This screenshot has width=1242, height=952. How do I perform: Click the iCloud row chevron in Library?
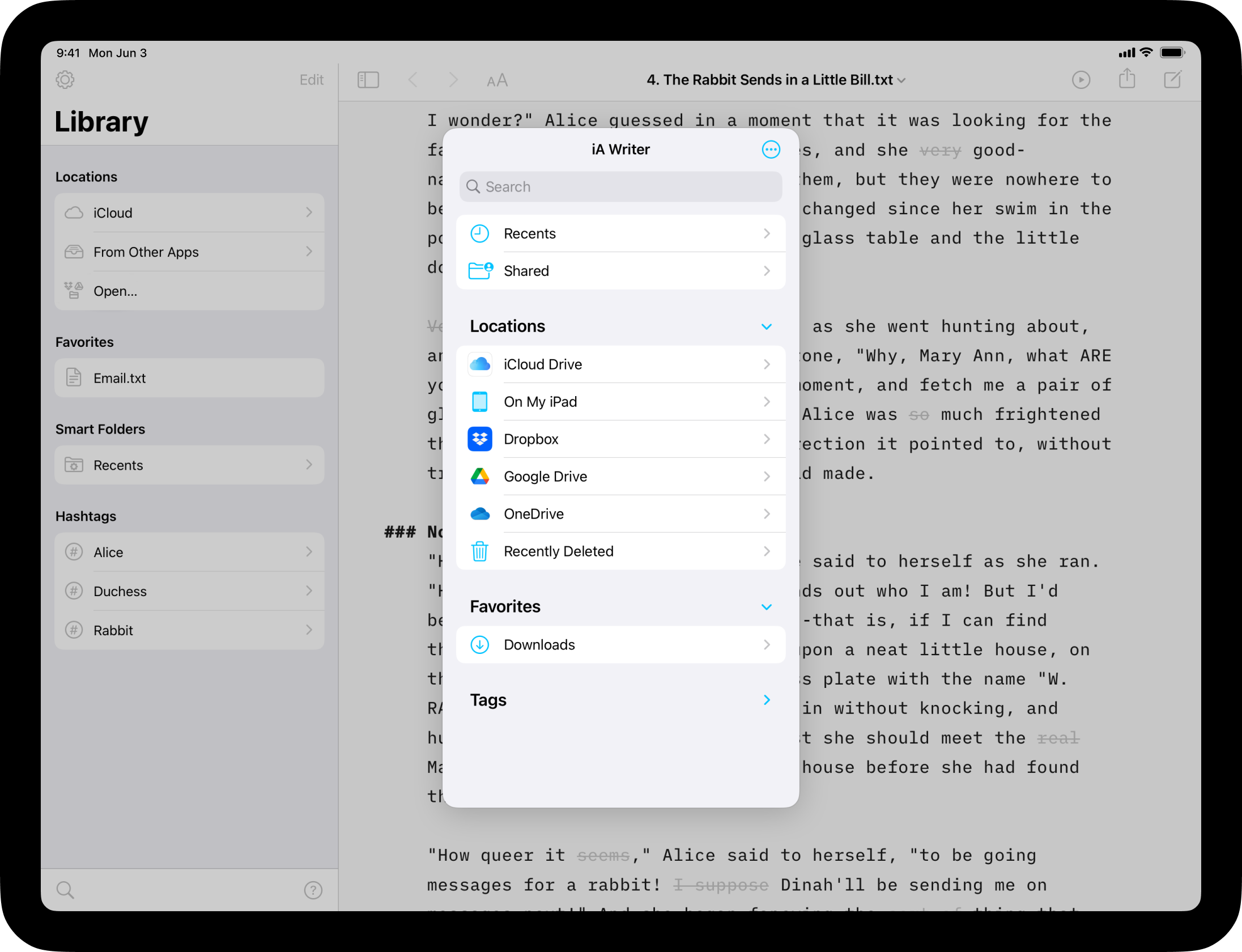[x=309, y=212]
